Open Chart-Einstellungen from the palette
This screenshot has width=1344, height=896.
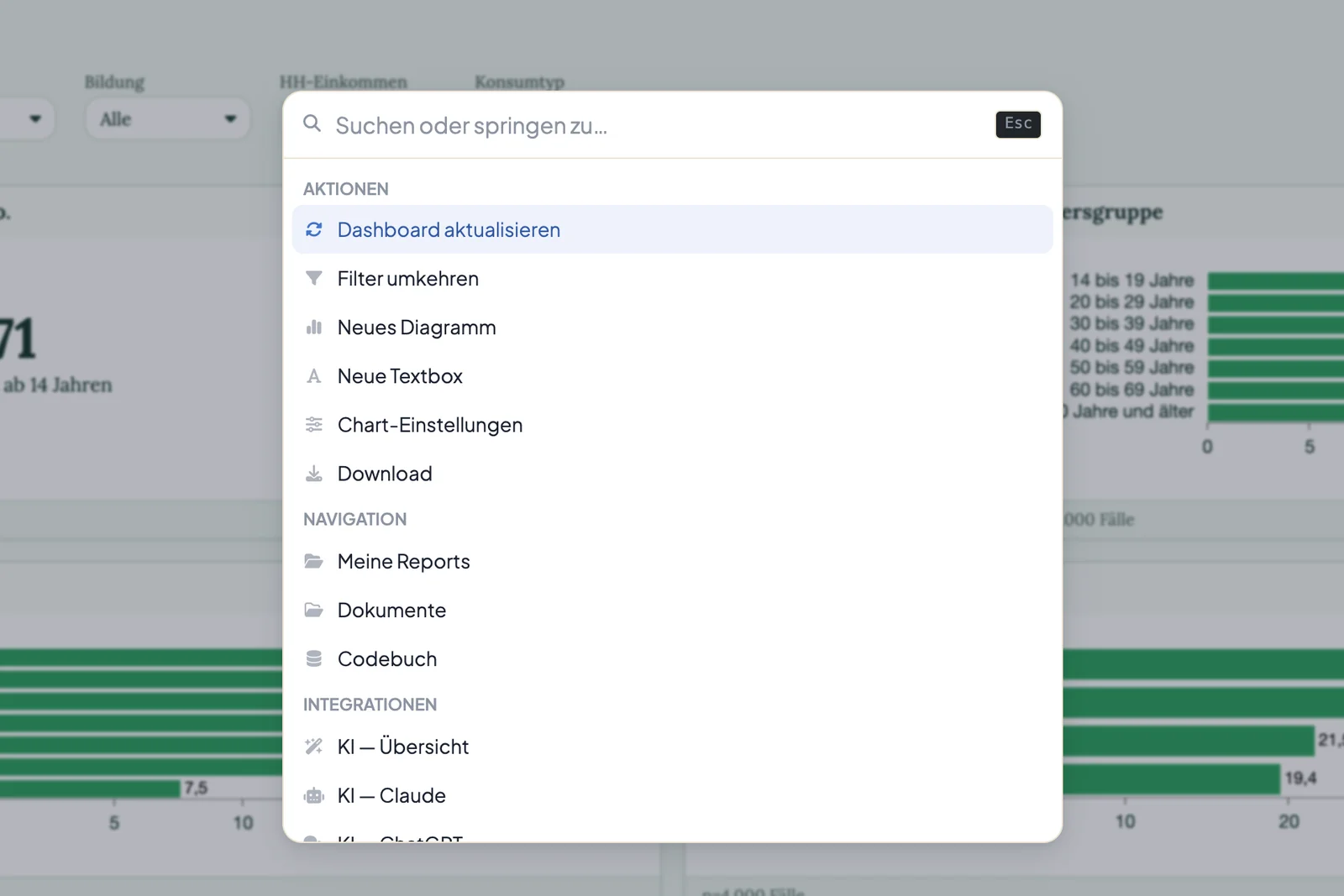(673, 424)
